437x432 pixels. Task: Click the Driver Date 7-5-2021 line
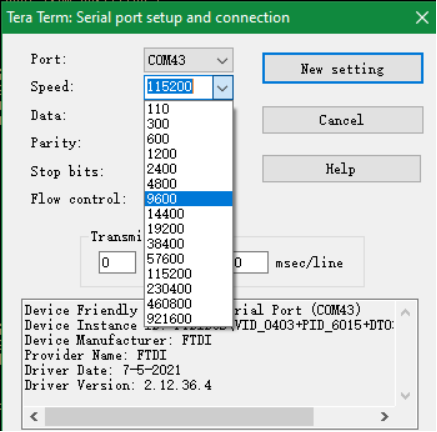click(x=102, y=370)
